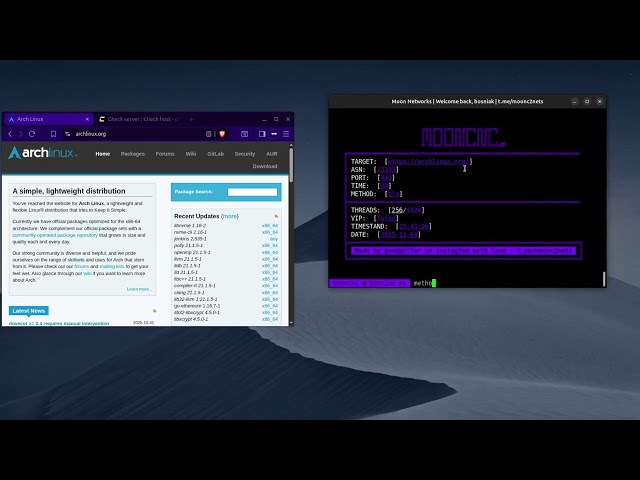Click the polly 21.1.5-1 update entry
640x480 pixels.
[x=188, y=245]
